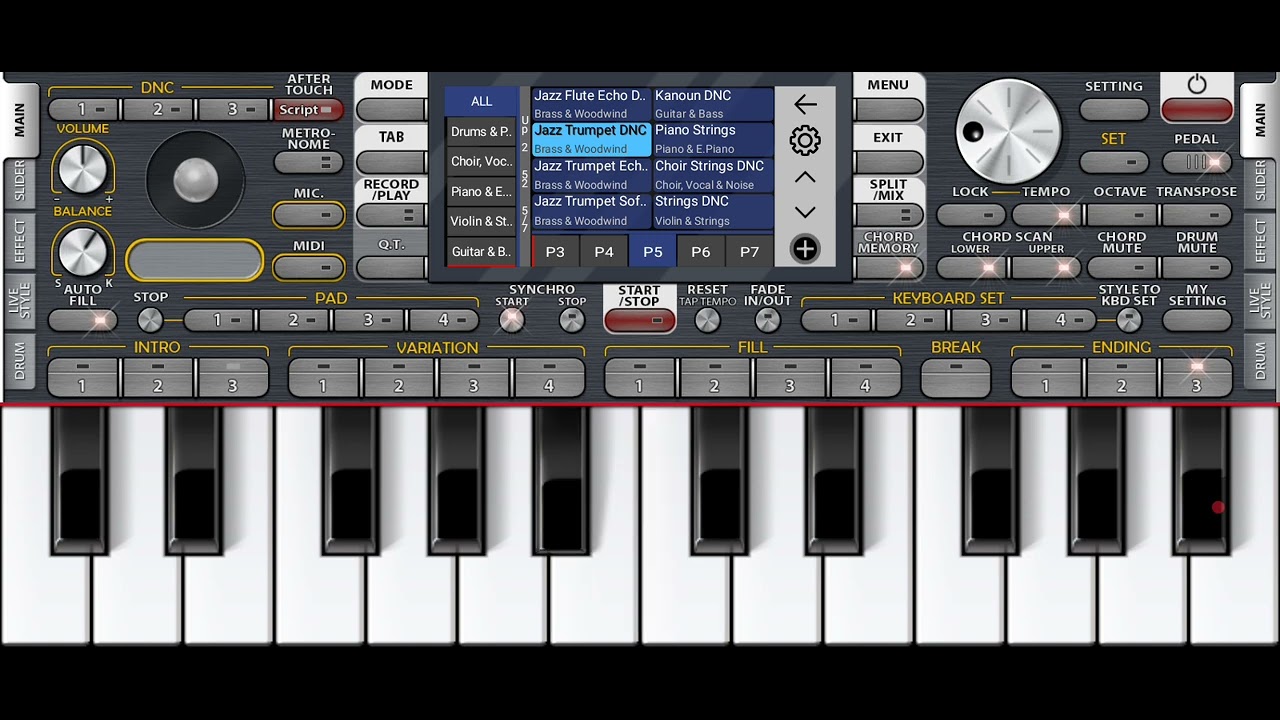Move the voice list down one page

[x=805, y=212]
